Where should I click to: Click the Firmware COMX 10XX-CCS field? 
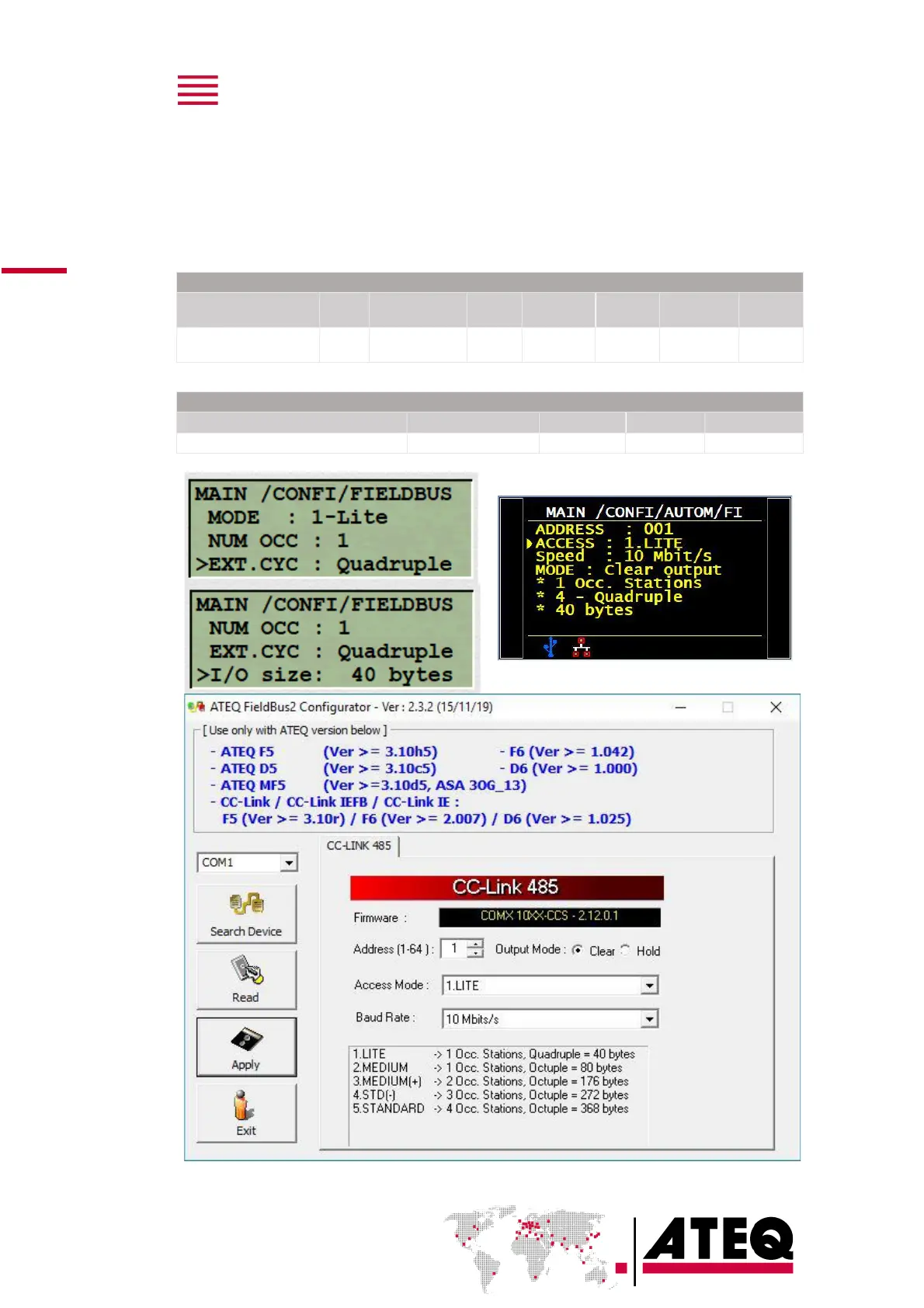pos(550,917)
